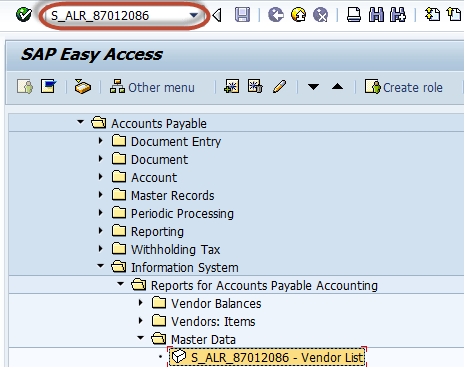Click the Change Favorites pencil icon

pyautogui.click(x=279, y=86)
